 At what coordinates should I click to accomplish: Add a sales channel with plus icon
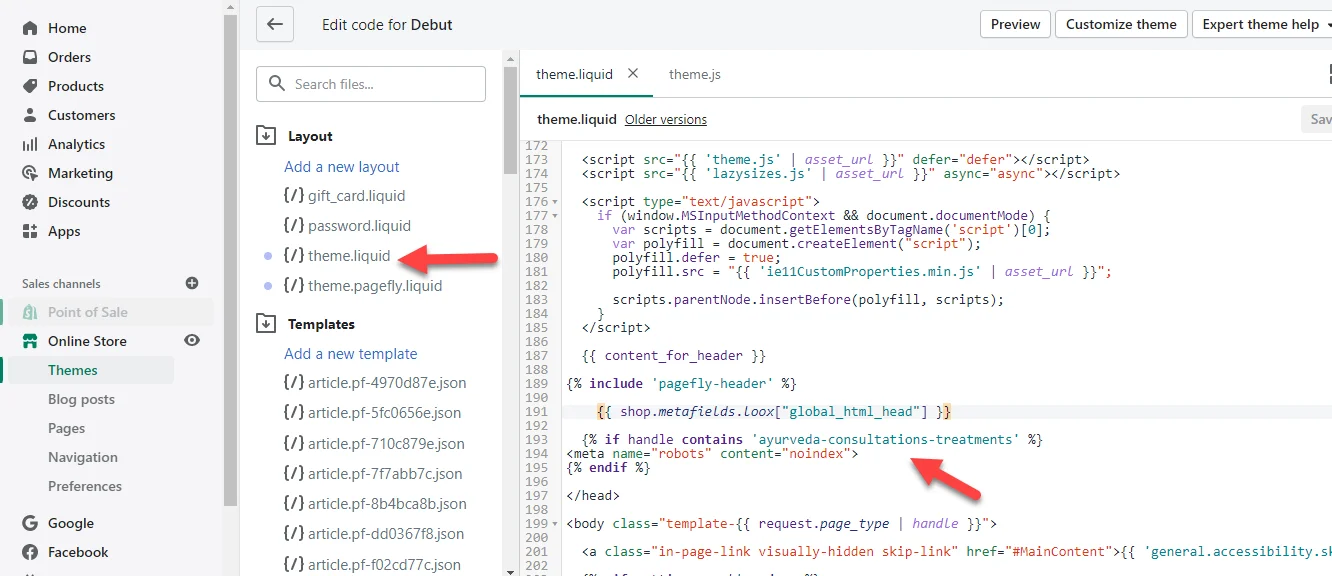pos(192,283)
